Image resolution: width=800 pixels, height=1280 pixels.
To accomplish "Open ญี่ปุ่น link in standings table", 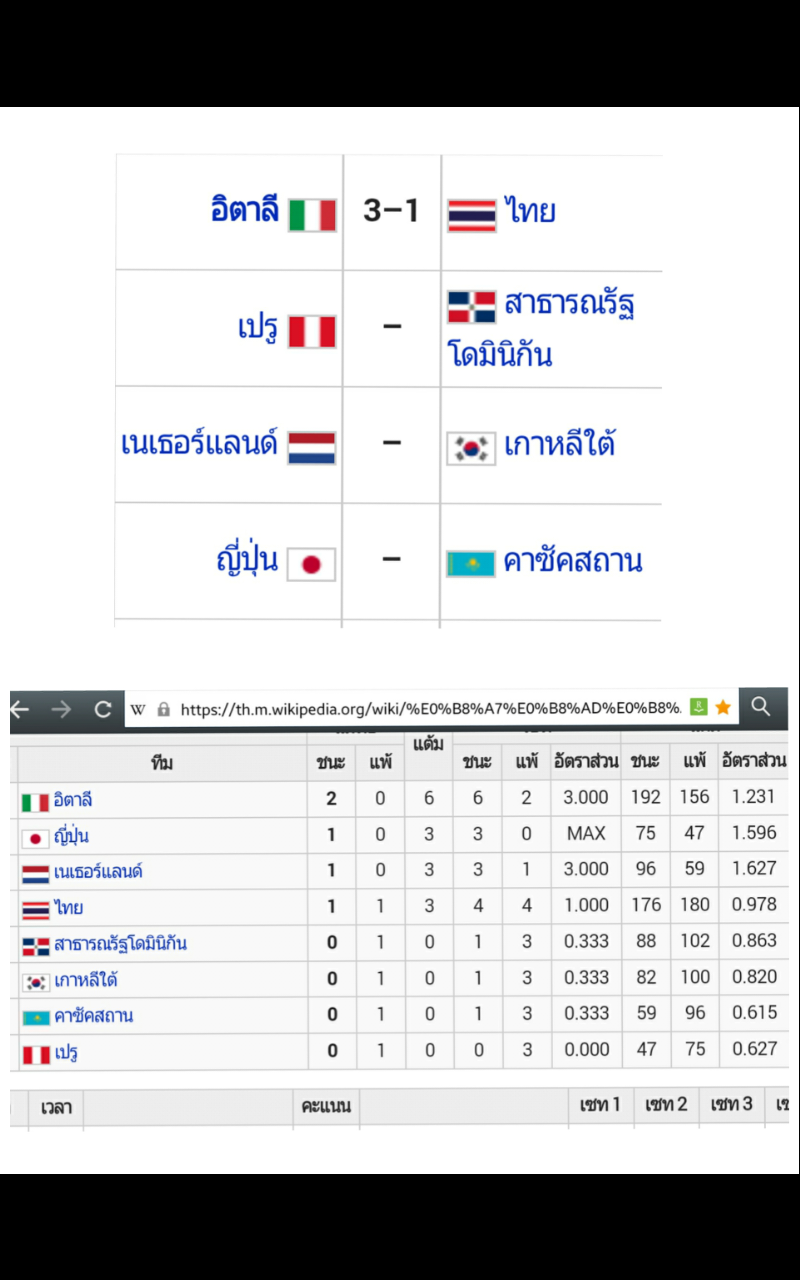I will 71,835.
